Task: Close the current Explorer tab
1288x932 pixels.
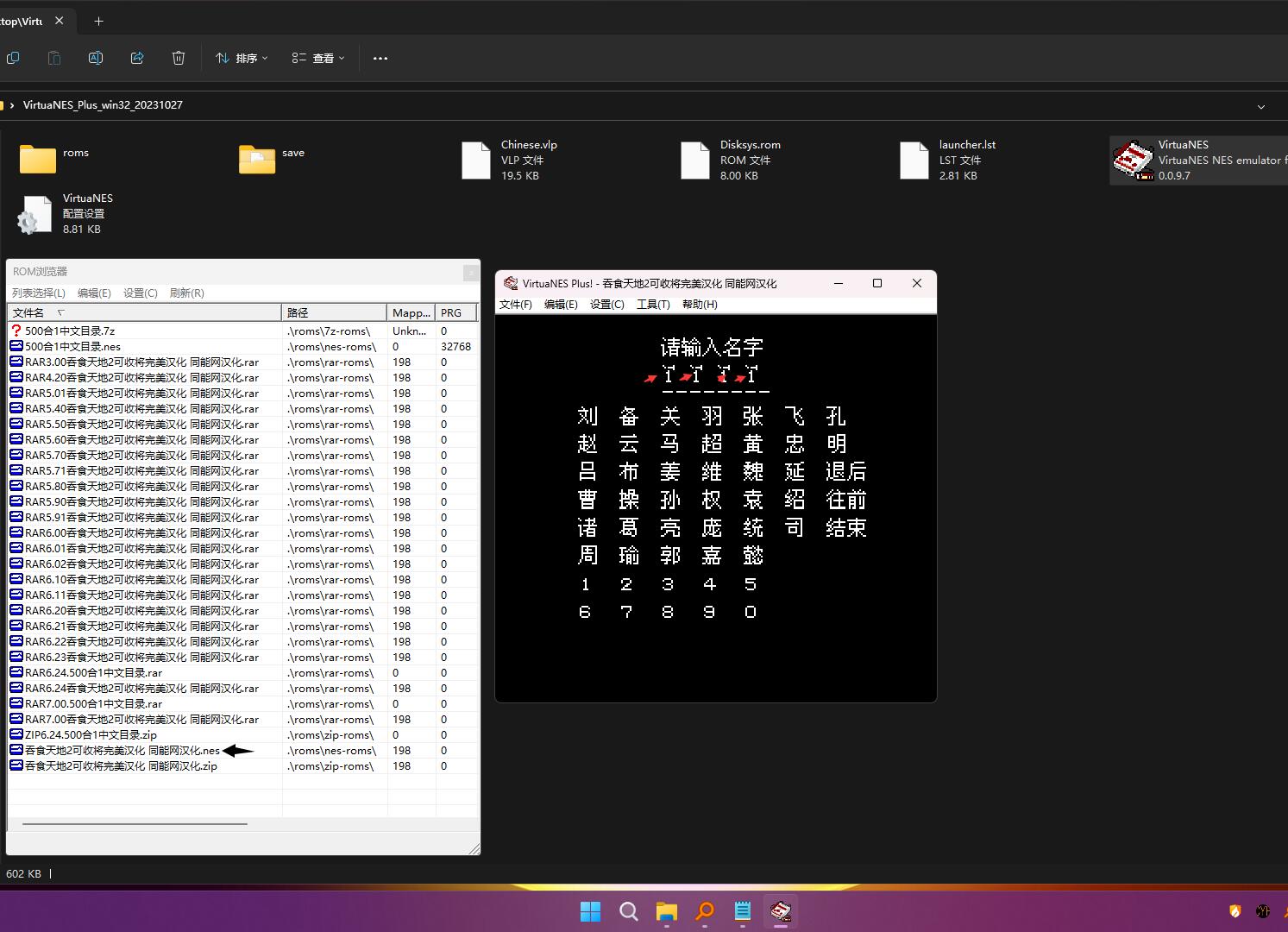Action: click(x=60, y=21)
